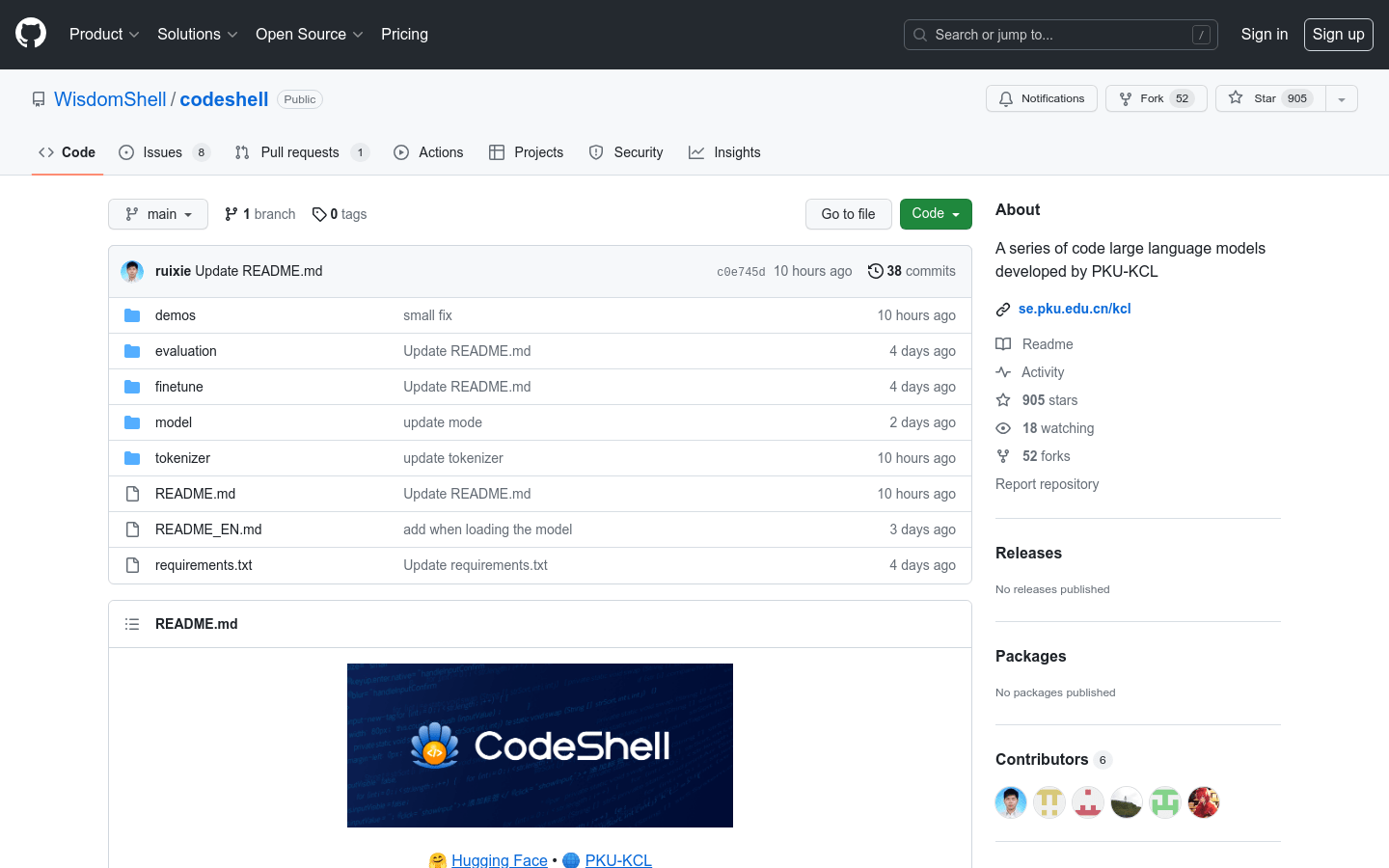The width and height of the screenshot is (1389, 868).
Task: Click the link icon beside se.pku.edu.cn/kcl
Action: (x=1002, y=309)
